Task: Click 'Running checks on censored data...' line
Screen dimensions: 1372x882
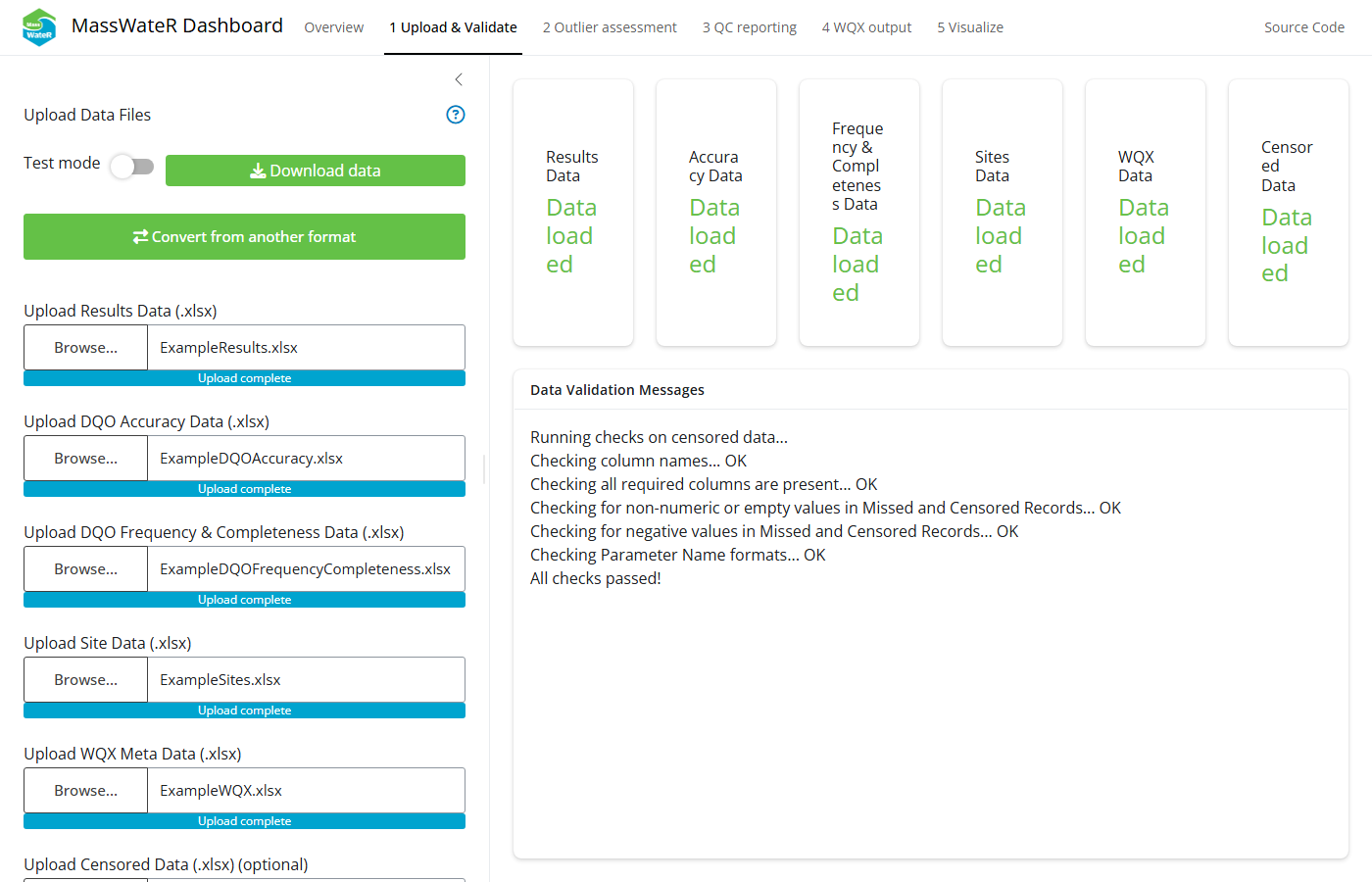Action: (x=659, y=437)
